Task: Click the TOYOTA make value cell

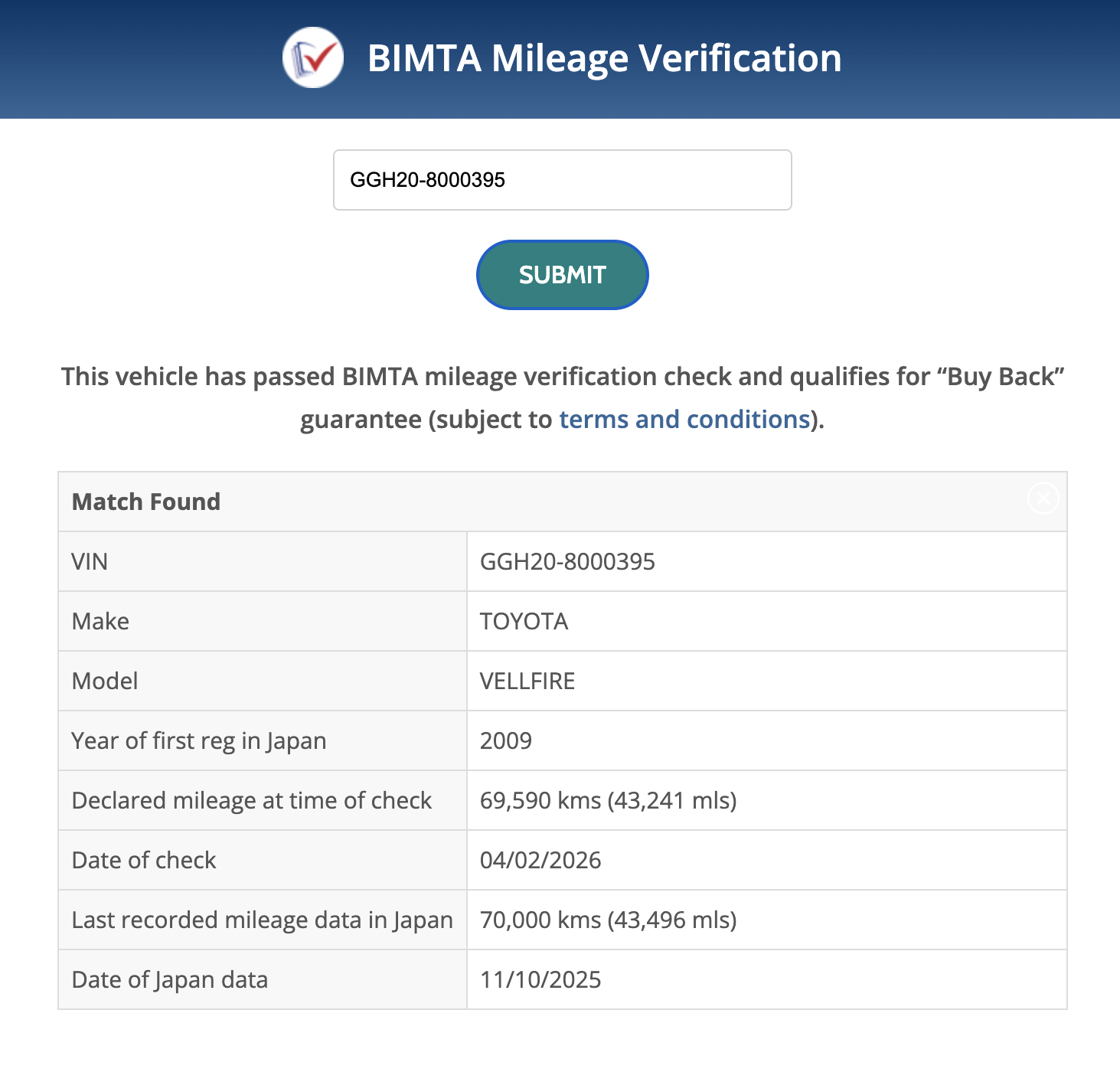Action: point(524,621)
